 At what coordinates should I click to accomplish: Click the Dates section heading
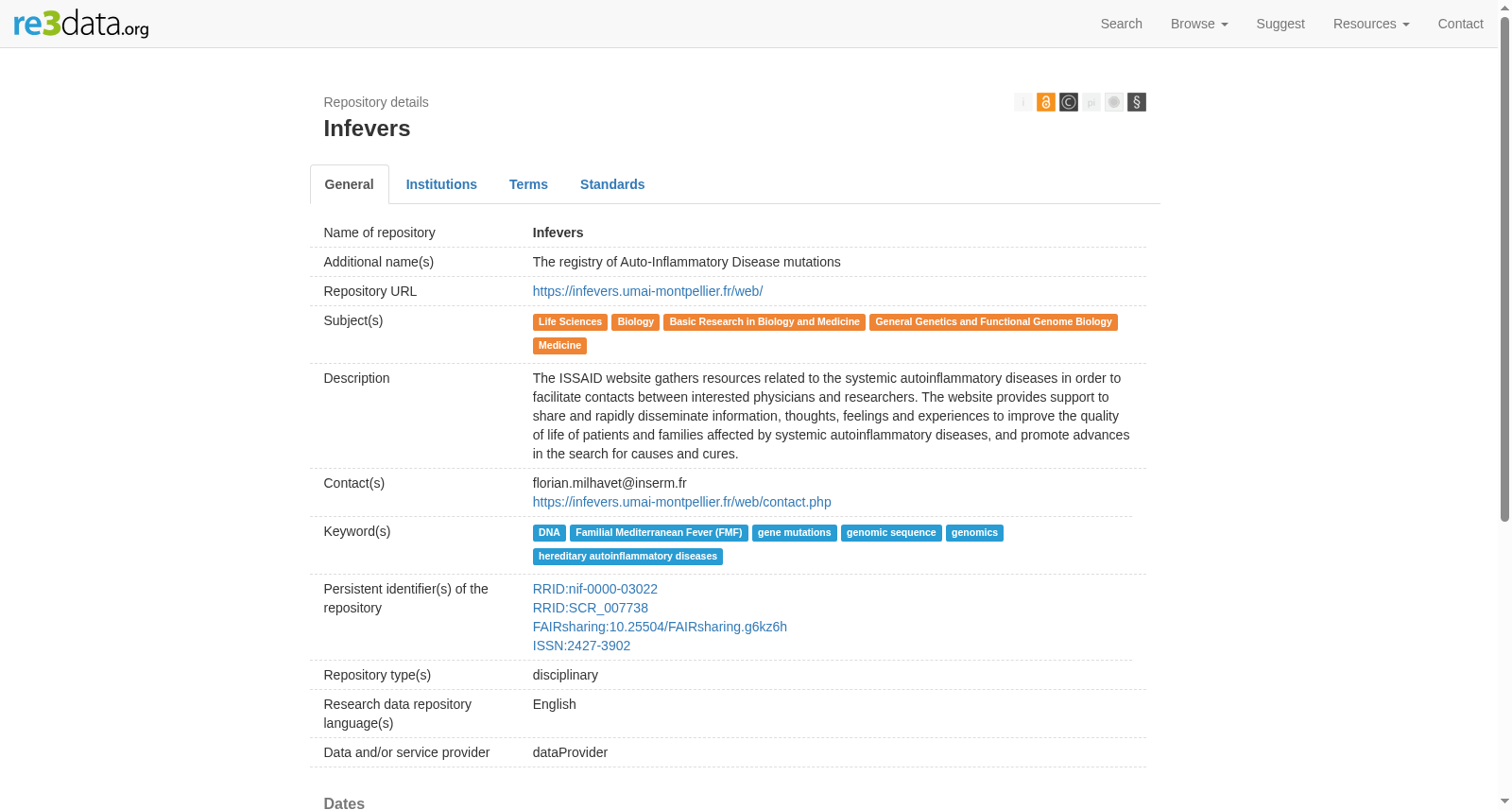click(344, 802)
